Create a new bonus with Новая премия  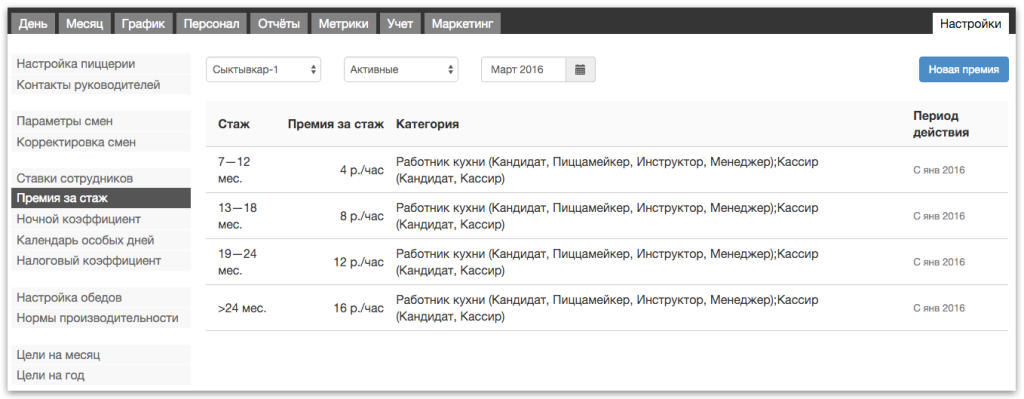click(x=963, y=70)
